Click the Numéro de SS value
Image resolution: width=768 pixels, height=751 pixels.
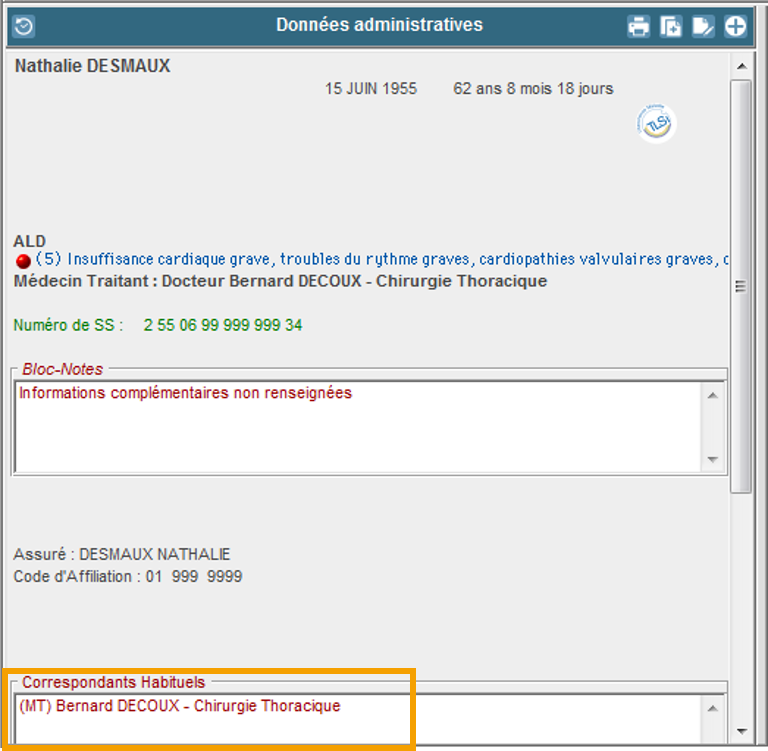pos(222,325)
